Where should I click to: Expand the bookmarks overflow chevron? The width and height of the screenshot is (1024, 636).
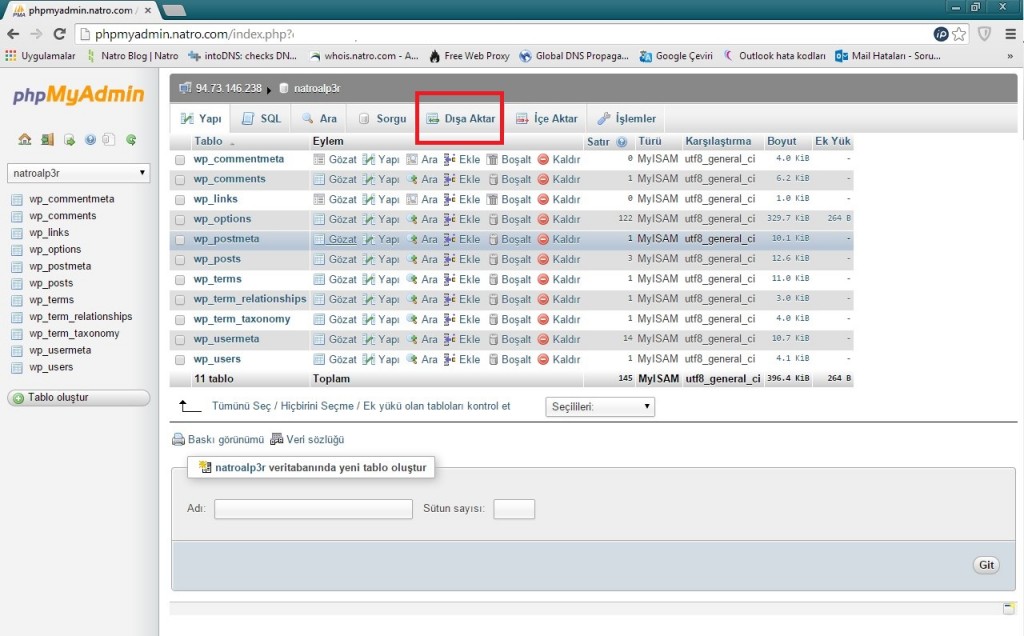(x=1010, y=56)
